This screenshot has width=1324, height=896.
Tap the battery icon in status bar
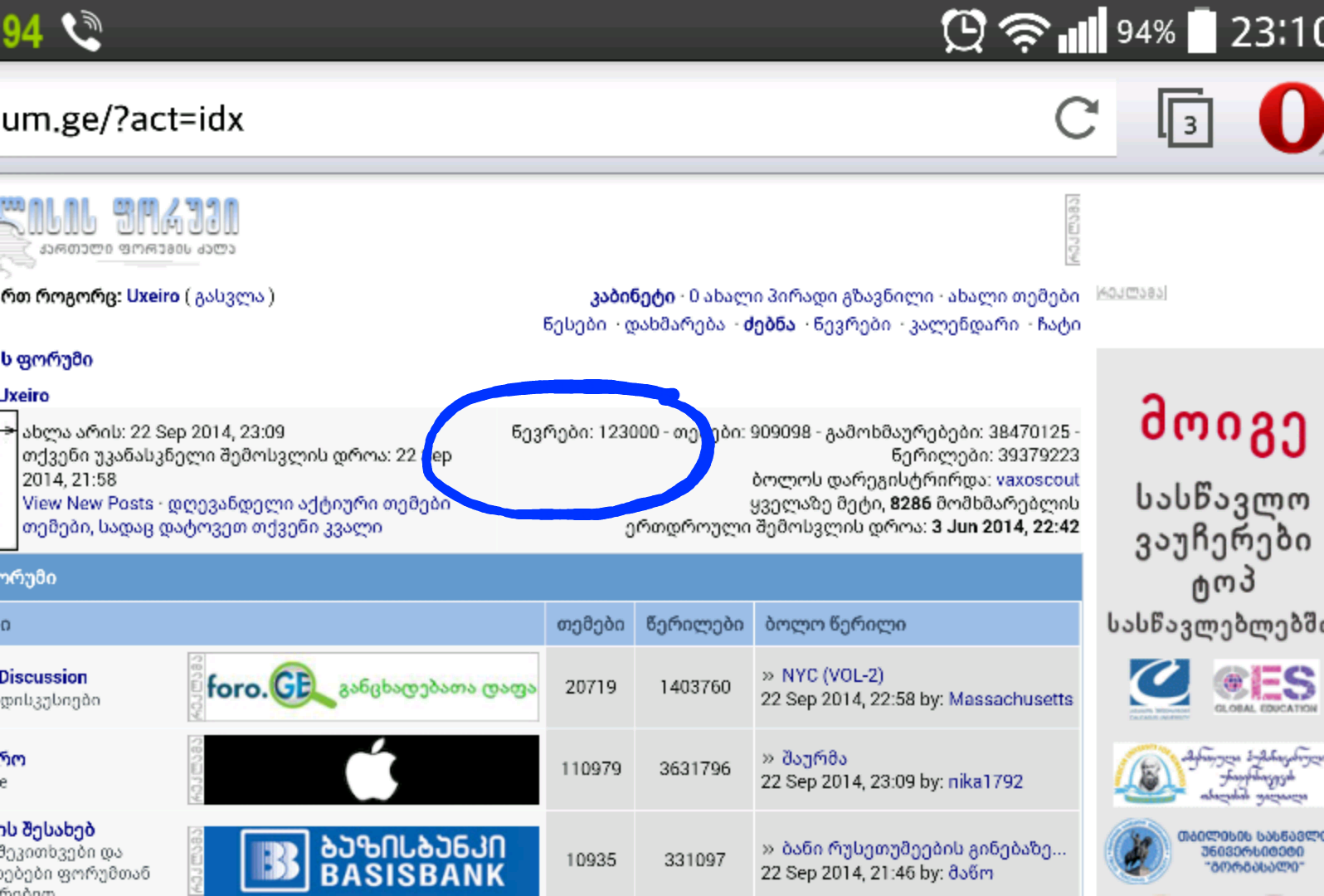(1202, 31)
